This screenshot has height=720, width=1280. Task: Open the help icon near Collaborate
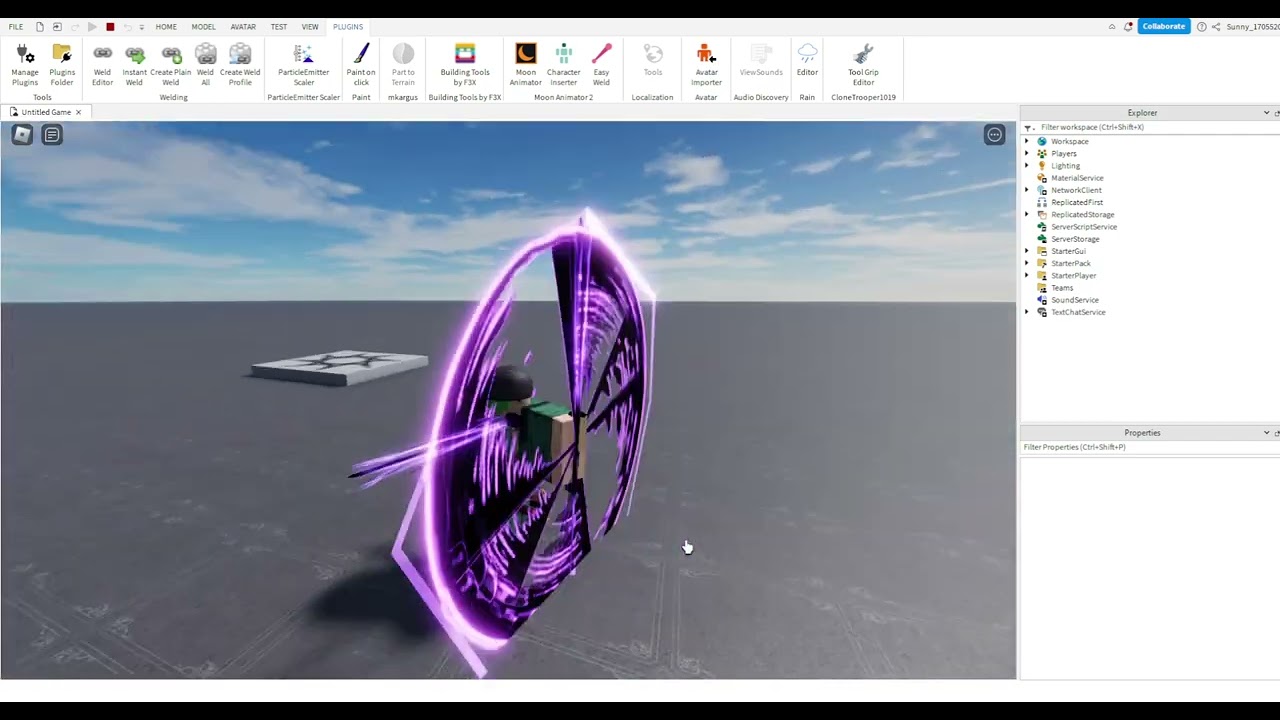tap(1201, 27)
